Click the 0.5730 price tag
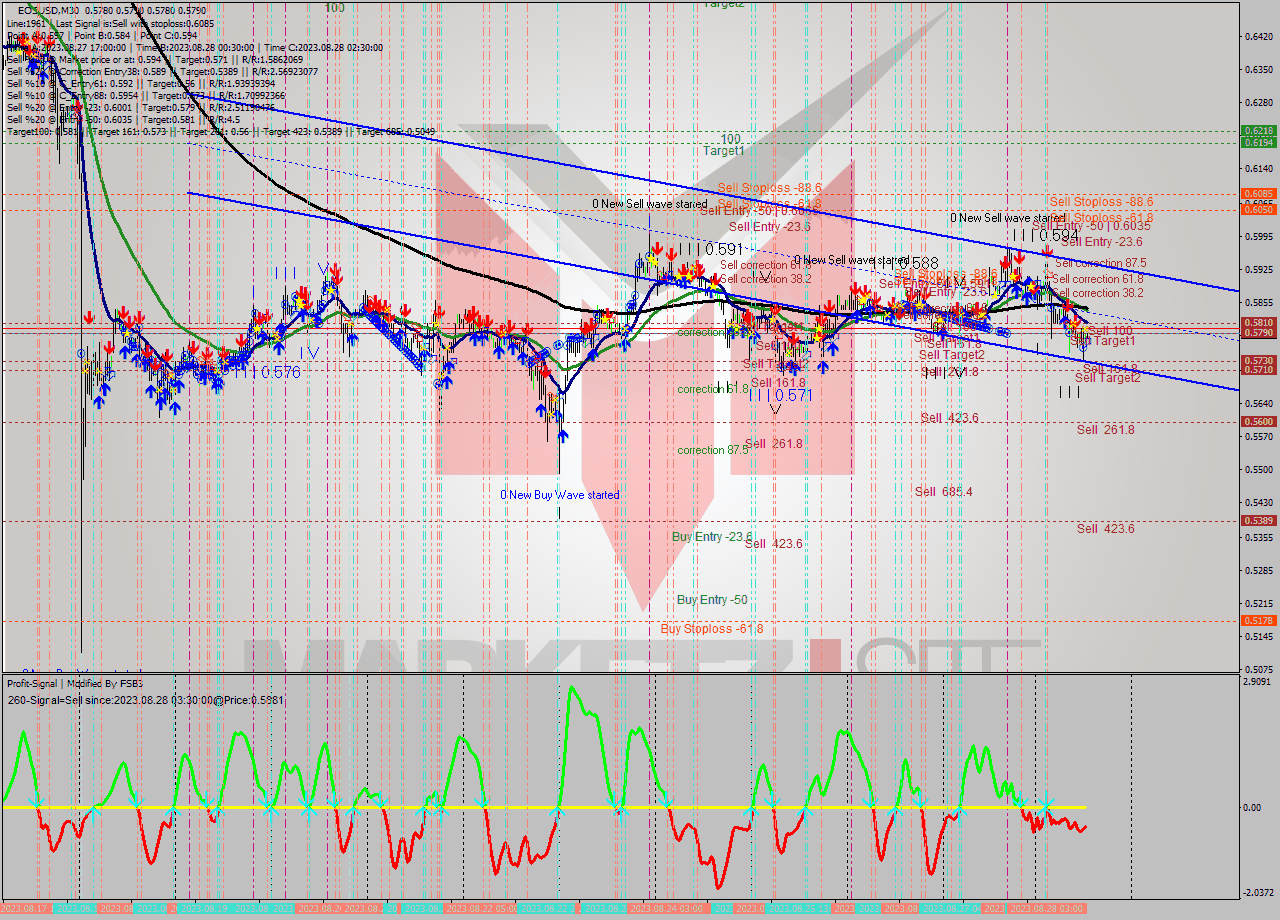The height and width of the screenshot is (920, 1280). 1258,360
